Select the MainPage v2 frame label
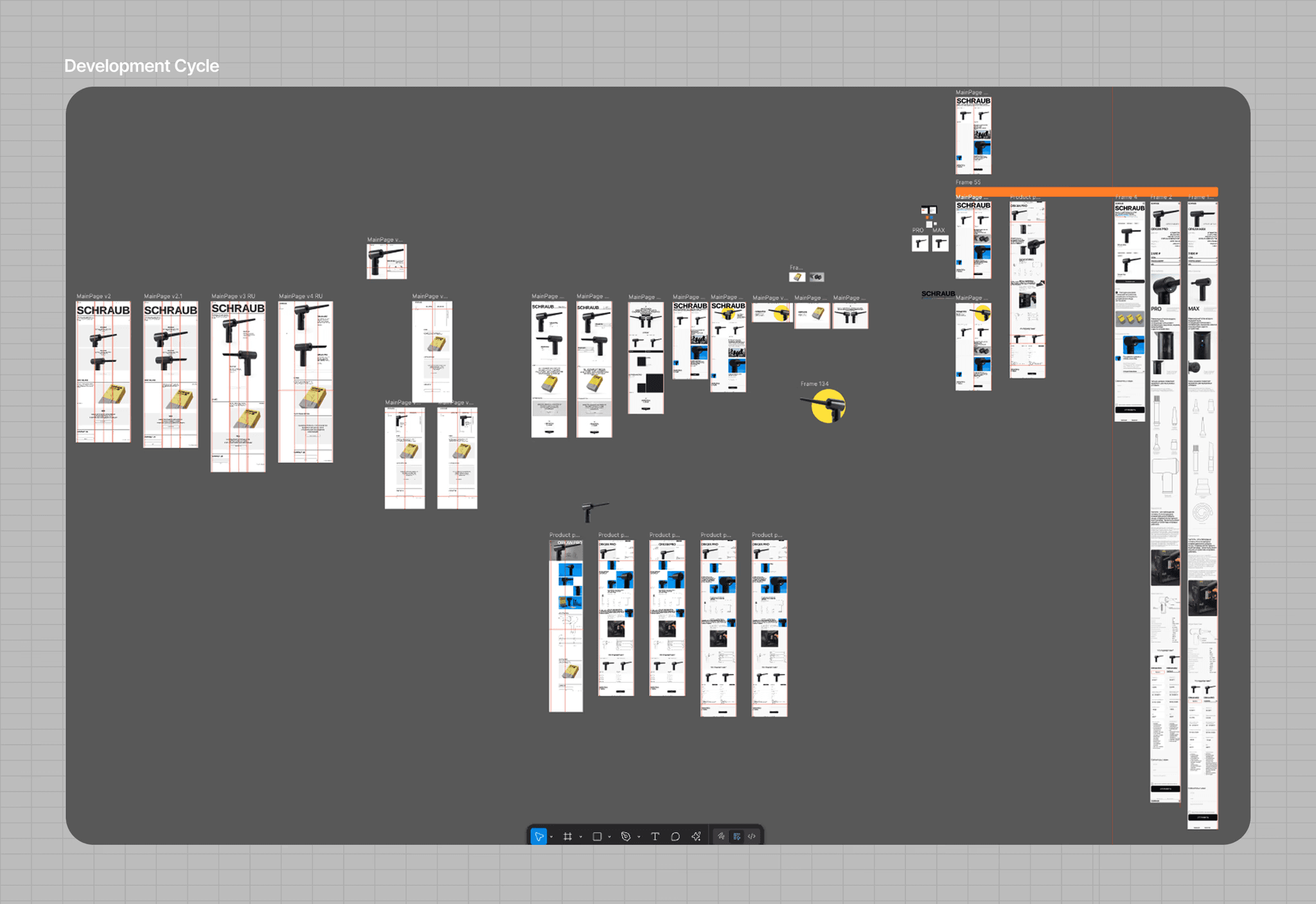 94,296
